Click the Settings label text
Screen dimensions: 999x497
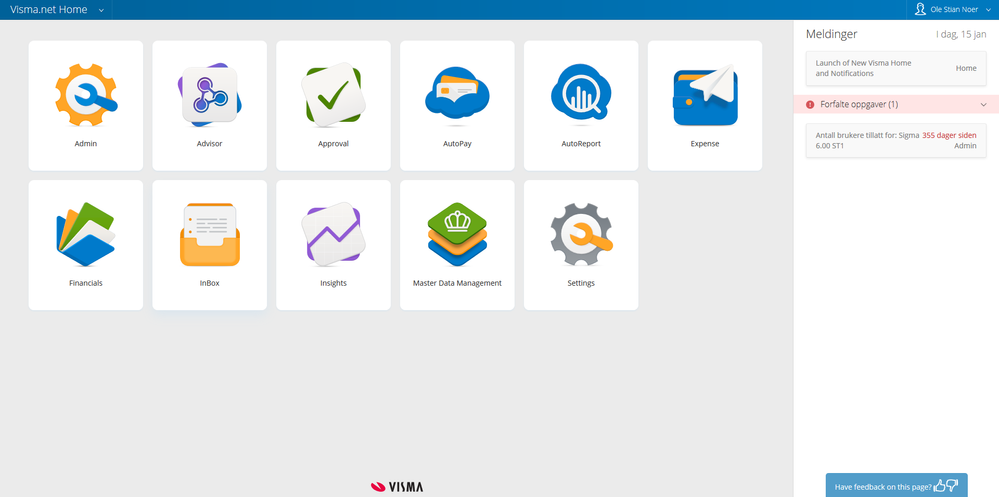click(x=581, y=283)
